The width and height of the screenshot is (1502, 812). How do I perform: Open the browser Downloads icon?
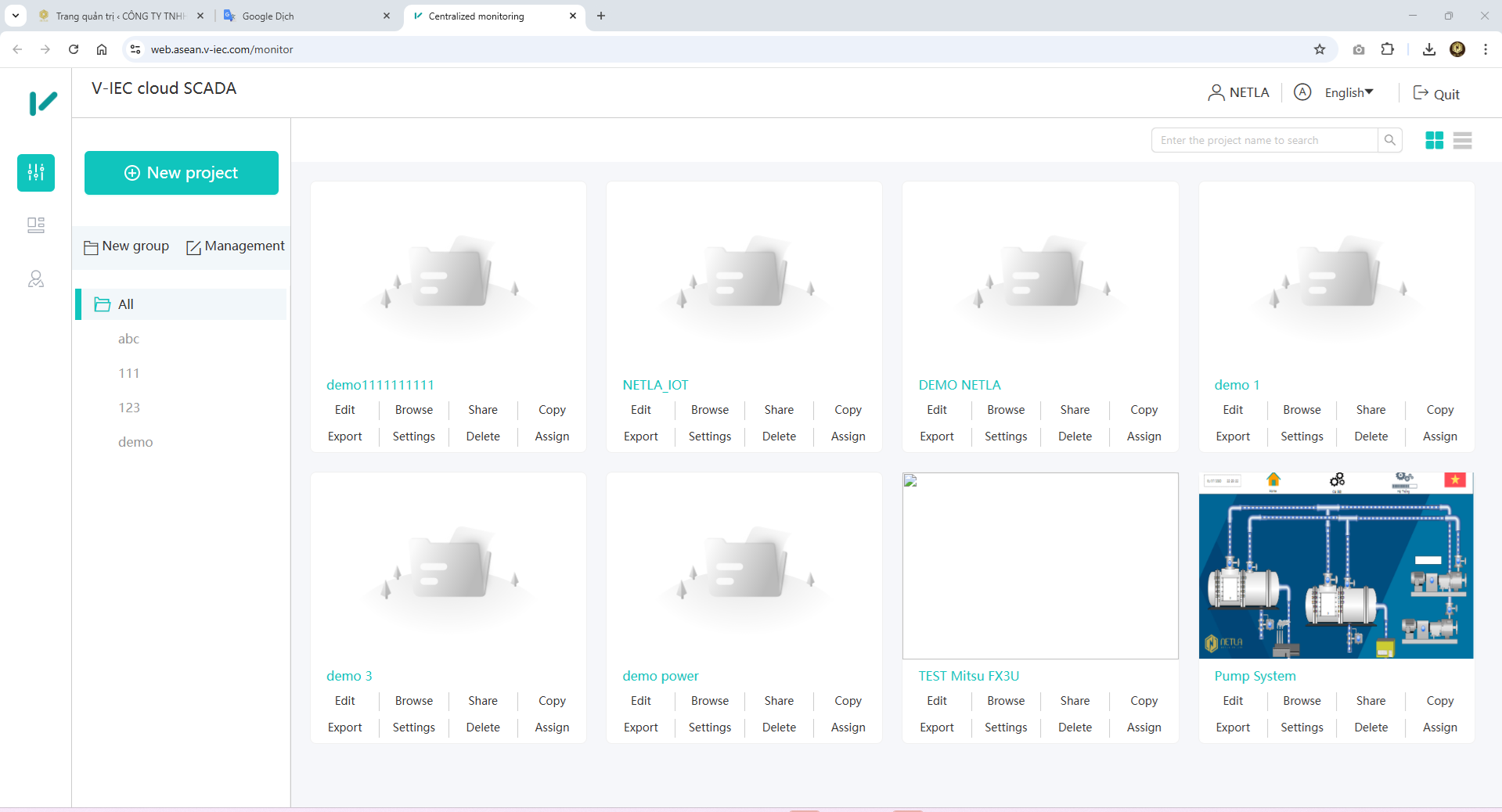1428,49
